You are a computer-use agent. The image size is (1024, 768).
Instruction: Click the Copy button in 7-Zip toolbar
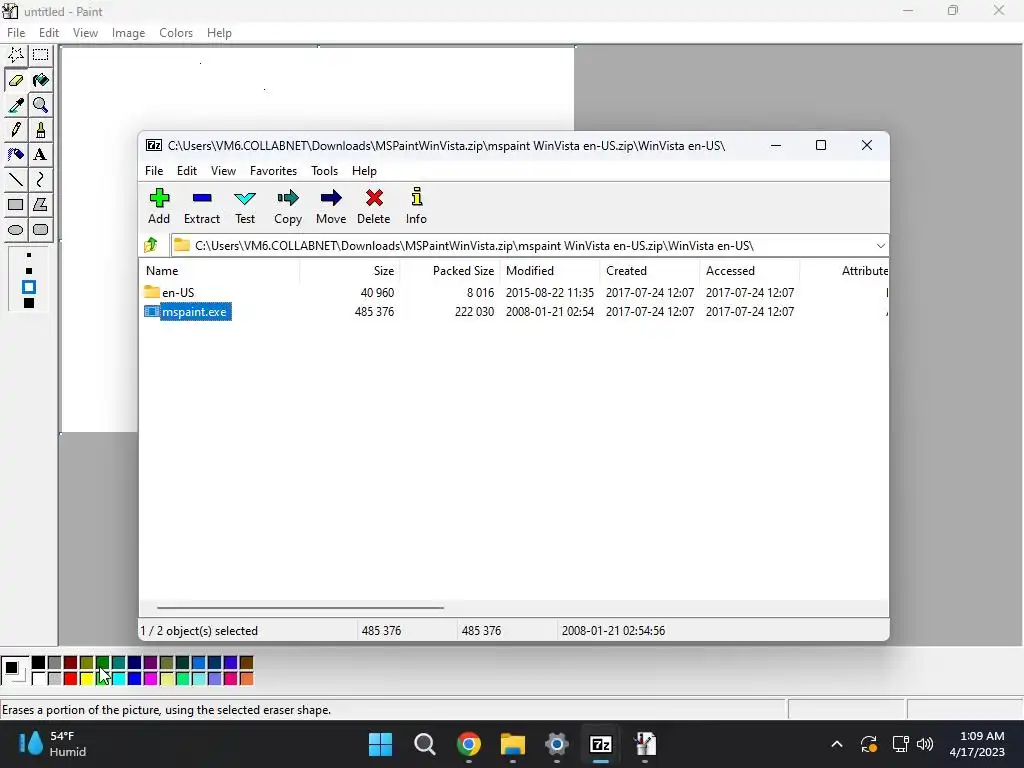[288, 206]
